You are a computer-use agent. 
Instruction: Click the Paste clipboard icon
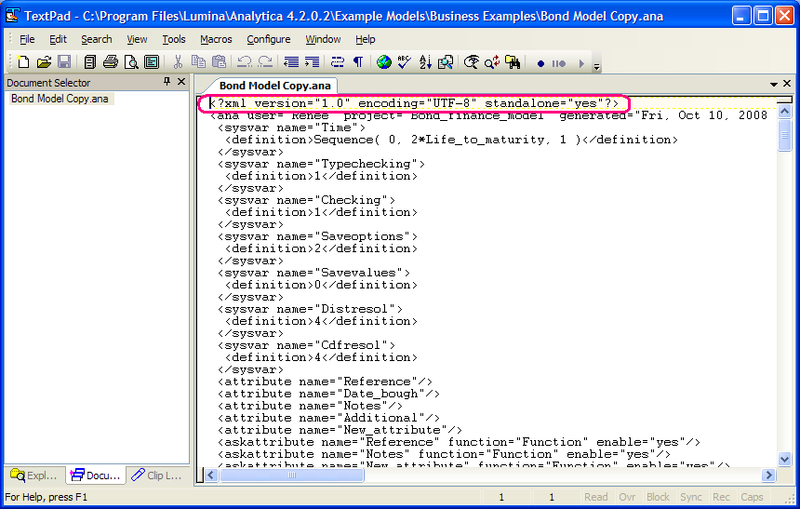(218, 62)
